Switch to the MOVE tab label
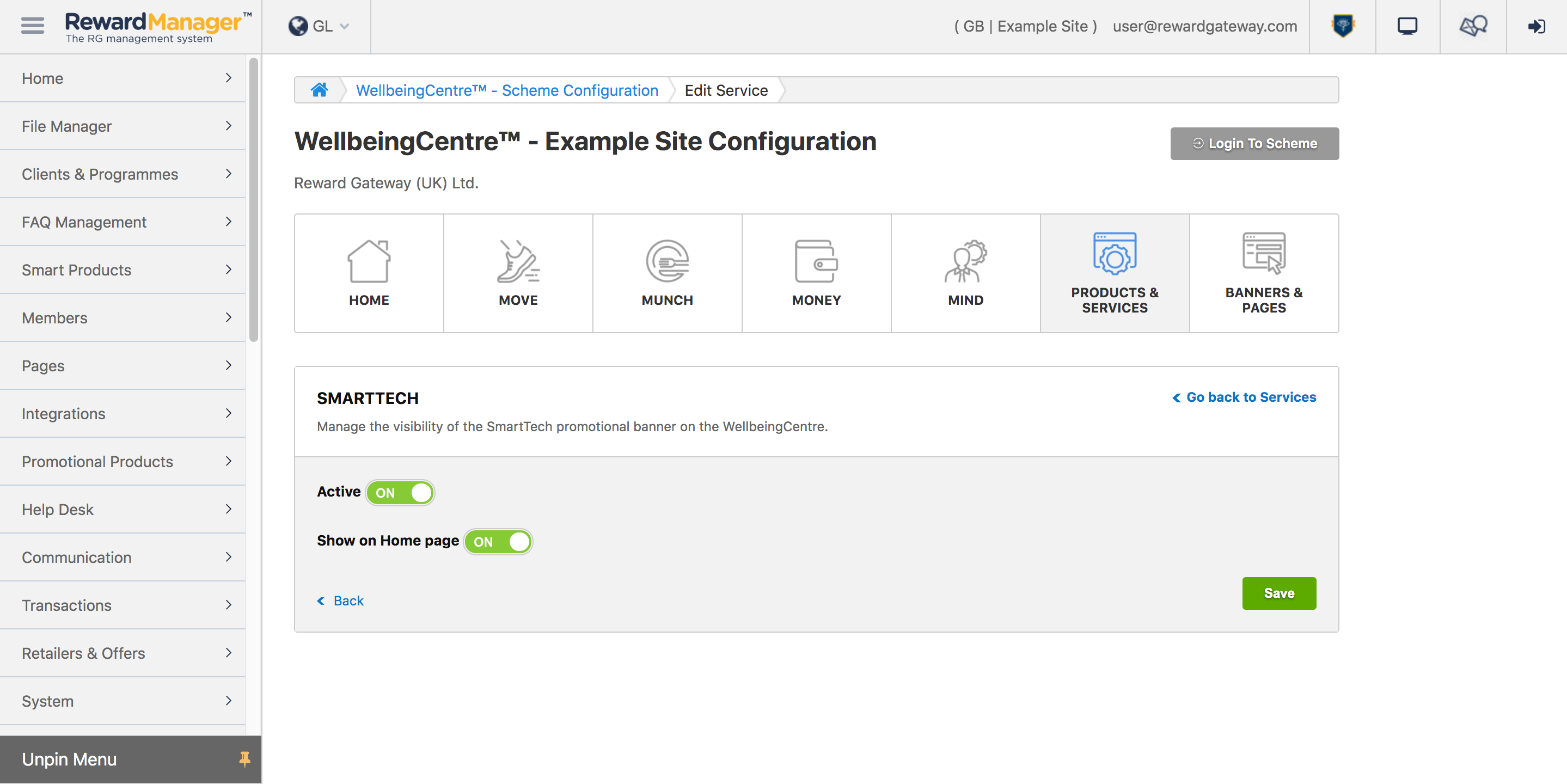1567x784 pixels. pos(518,300)
